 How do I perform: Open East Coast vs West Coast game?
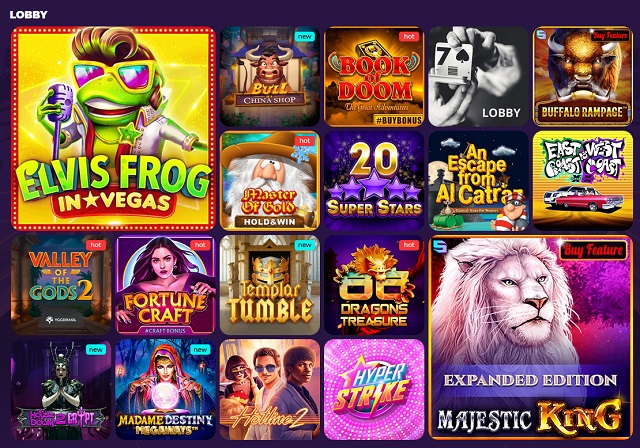coord(583,181)
